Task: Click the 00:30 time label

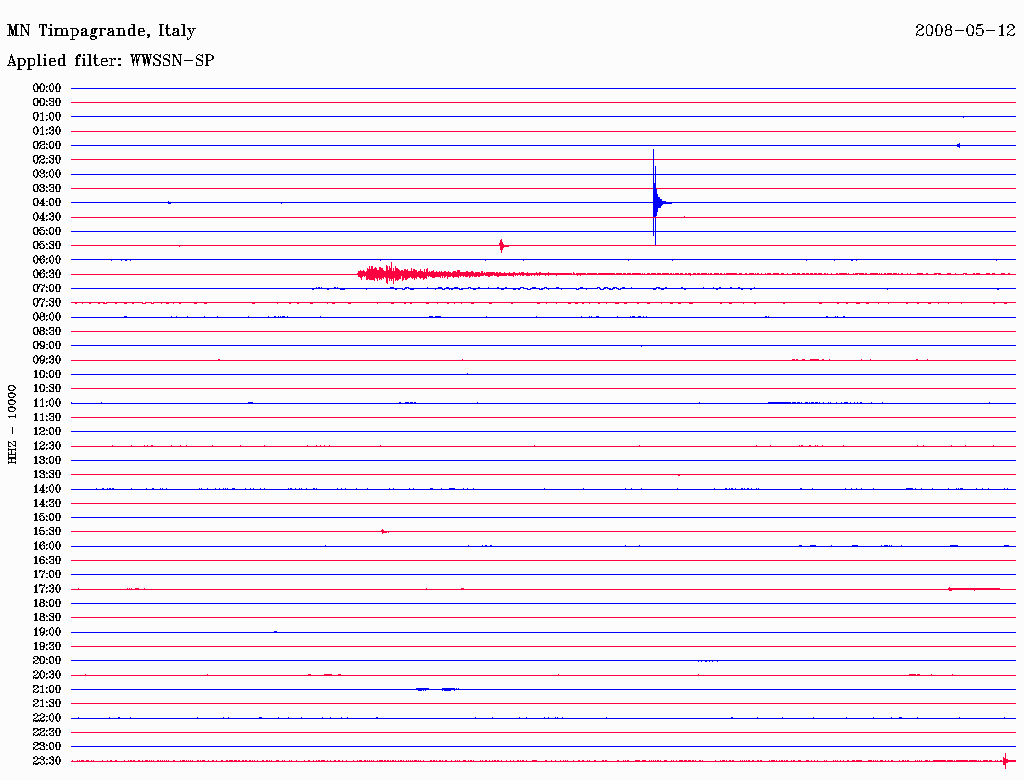Action: 47,102
